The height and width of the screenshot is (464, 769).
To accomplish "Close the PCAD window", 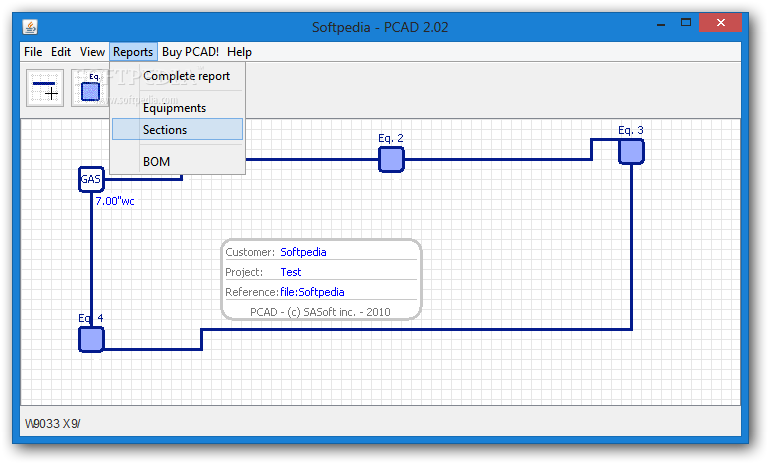I will pyautogui.click(x=720, y=23).
